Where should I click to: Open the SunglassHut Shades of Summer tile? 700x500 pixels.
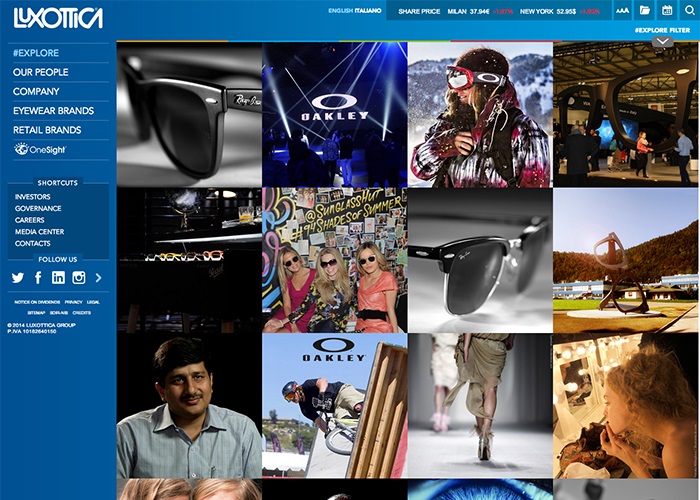click(x=335, y=260)
